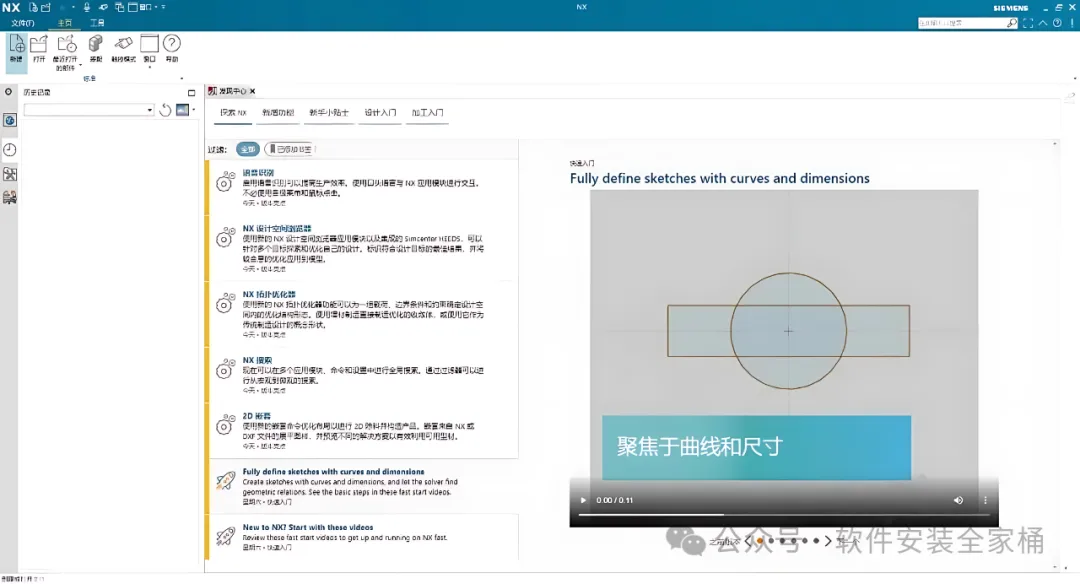Open resource bar settings gear icon

point(9,92)
